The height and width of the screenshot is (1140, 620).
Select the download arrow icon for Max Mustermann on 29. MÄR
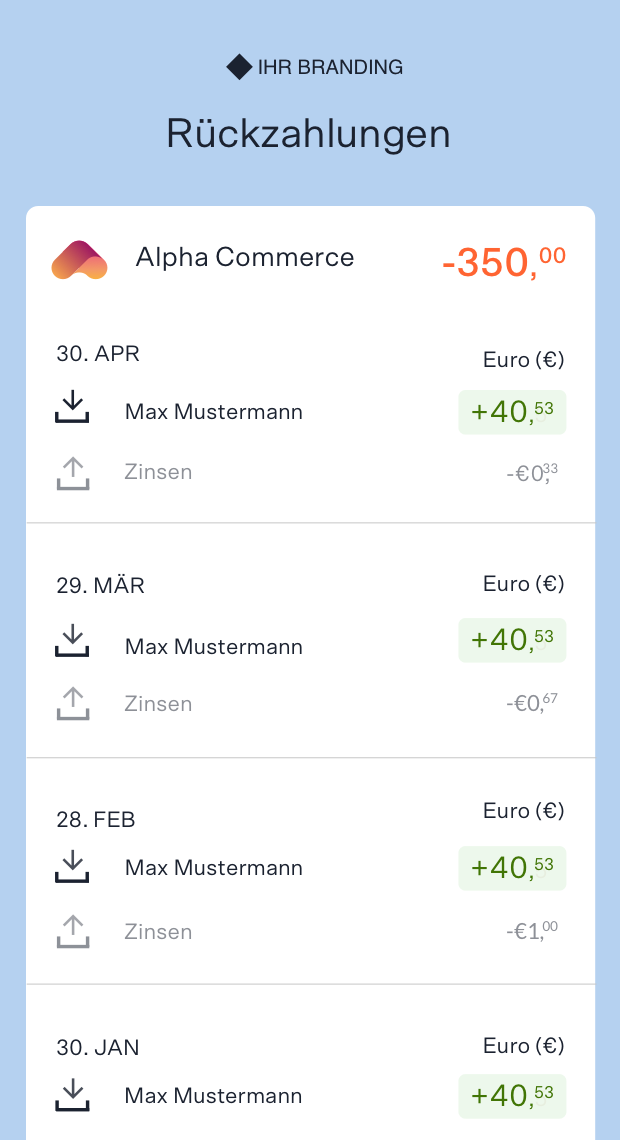71,641
